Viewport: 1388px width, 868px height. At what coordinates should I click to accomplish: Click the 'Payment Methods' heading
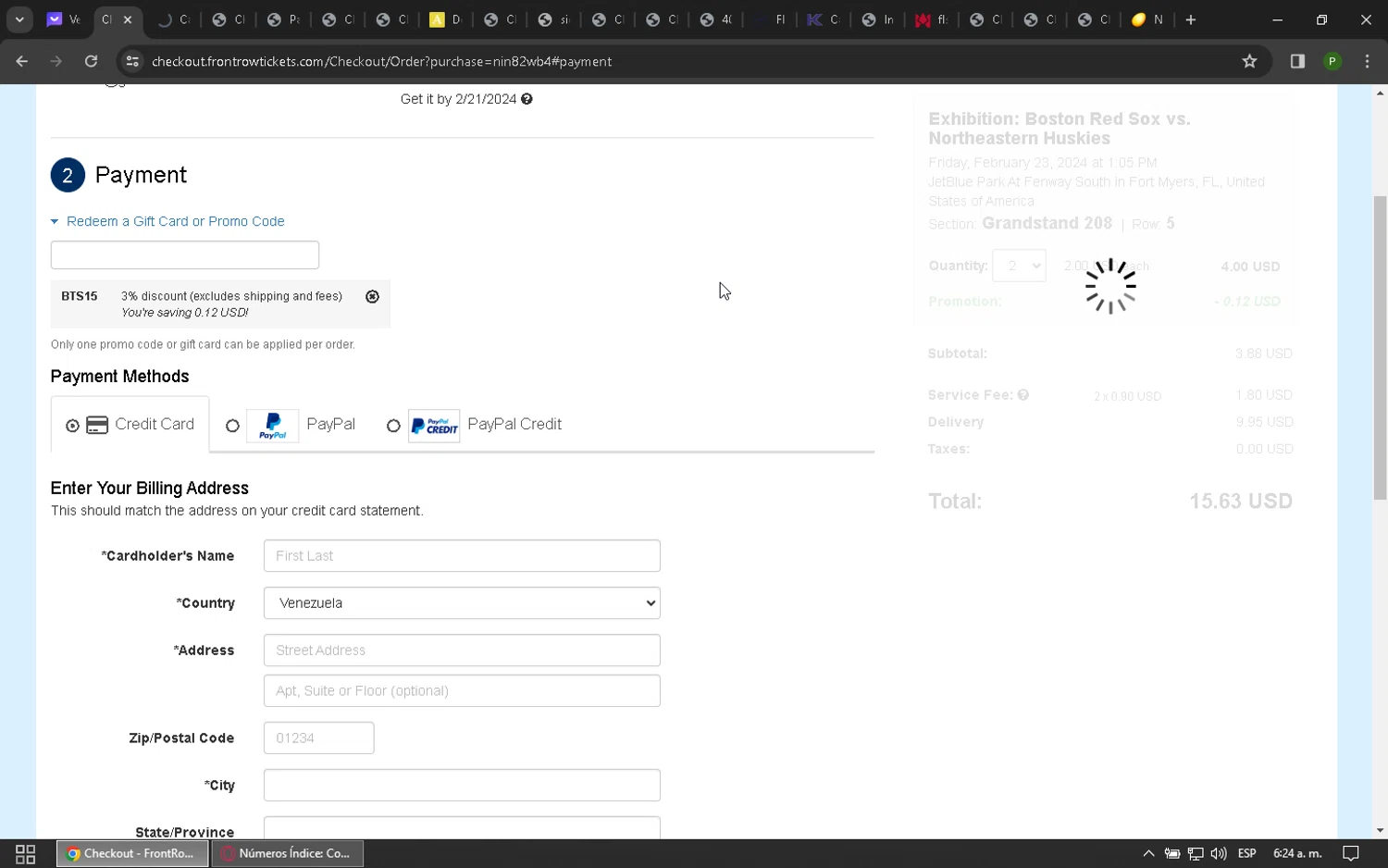tap(119, 377)
